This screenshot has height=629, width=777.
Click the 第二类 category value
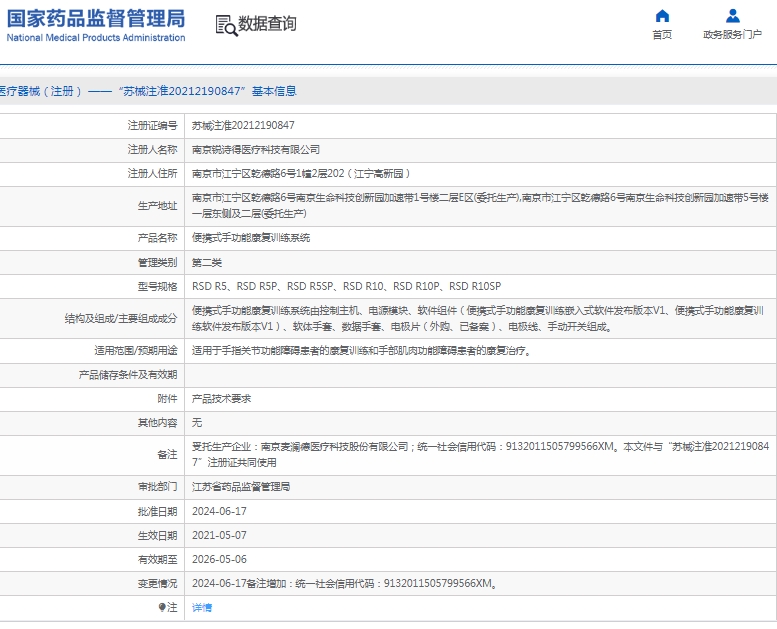coord(207,262)
